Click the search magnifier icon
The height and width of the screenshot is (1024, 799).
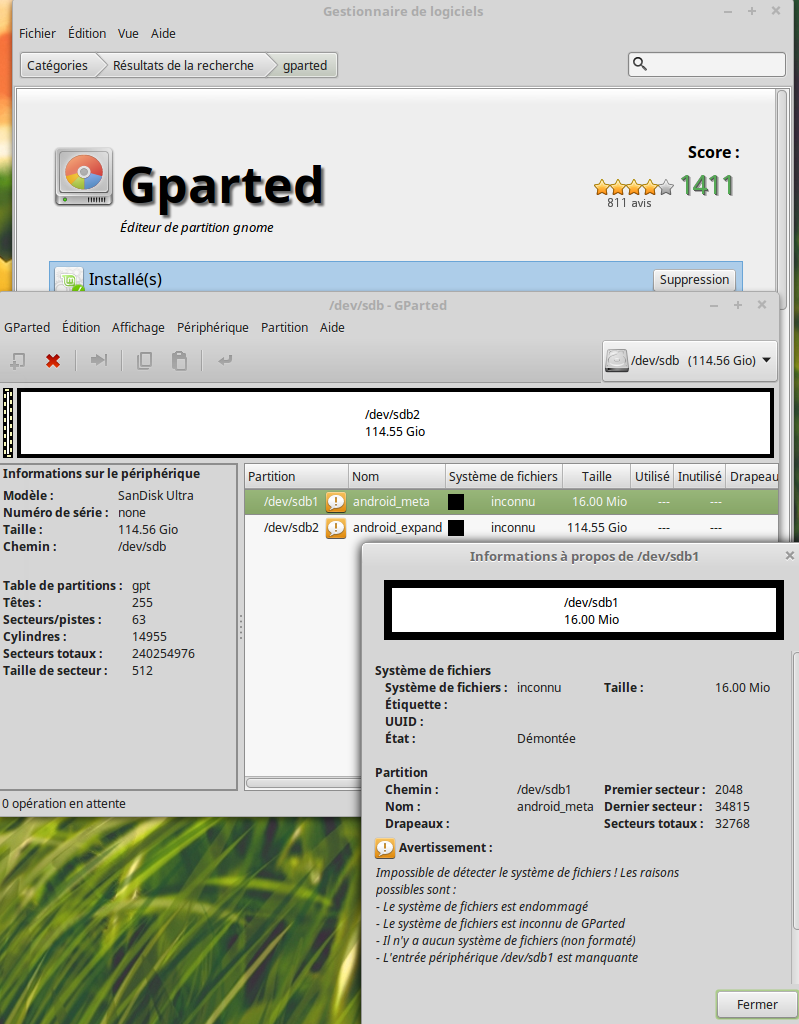[640, 63]
